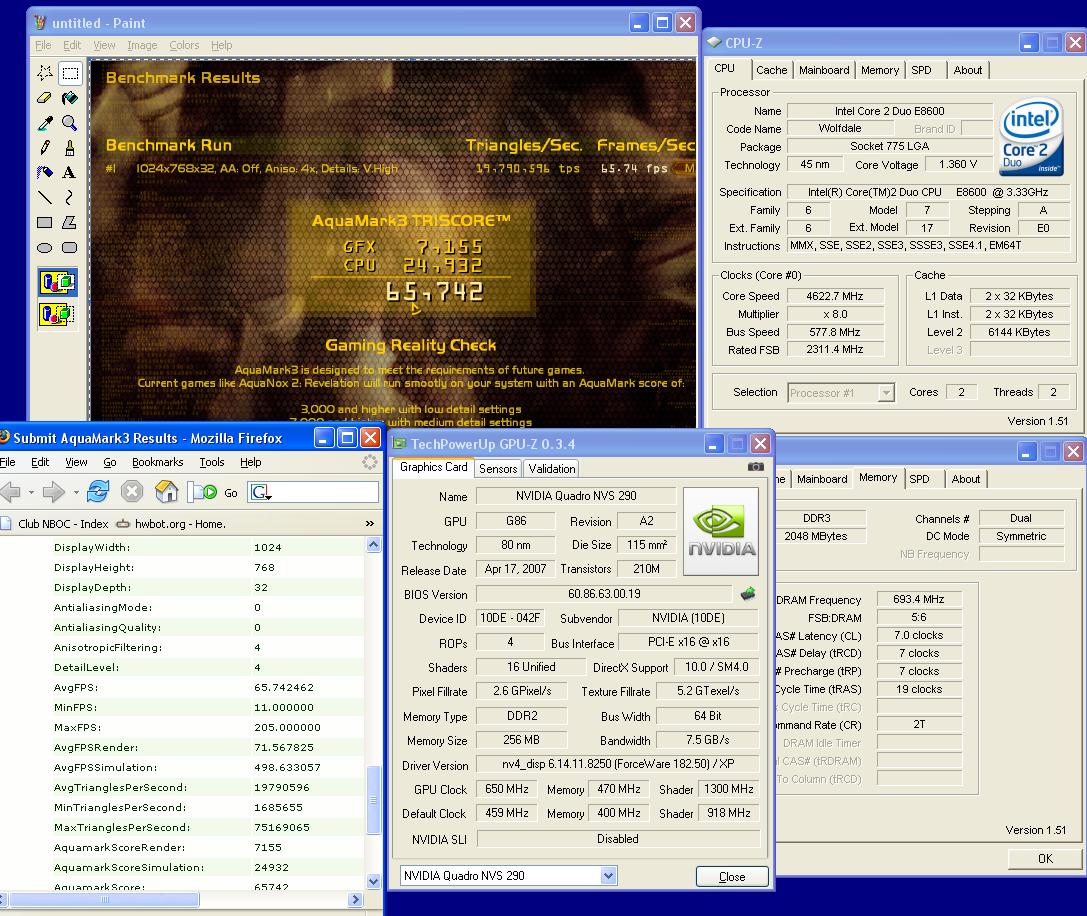Click Firefox Back arrow button
This screenshot has width=1087, height=916.
[x=10, y=492]
